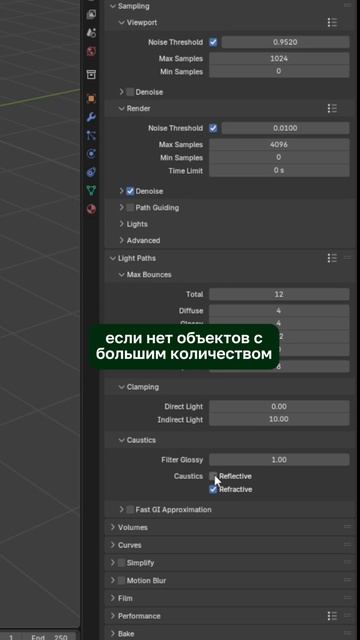Expand the Film panel

[113, 598]
